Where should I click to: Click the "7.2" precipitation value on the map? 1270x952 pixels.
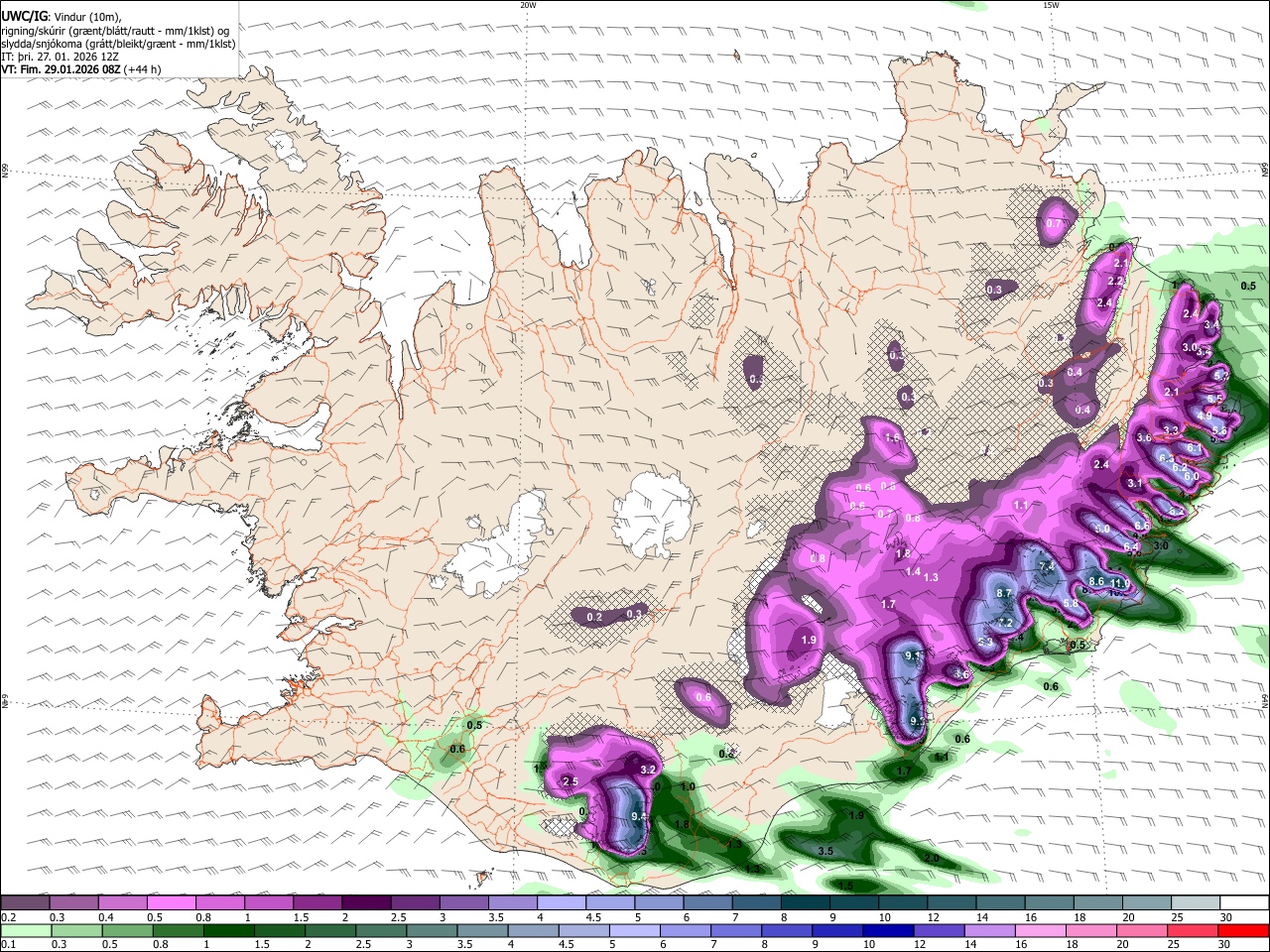click(1005, 623)
